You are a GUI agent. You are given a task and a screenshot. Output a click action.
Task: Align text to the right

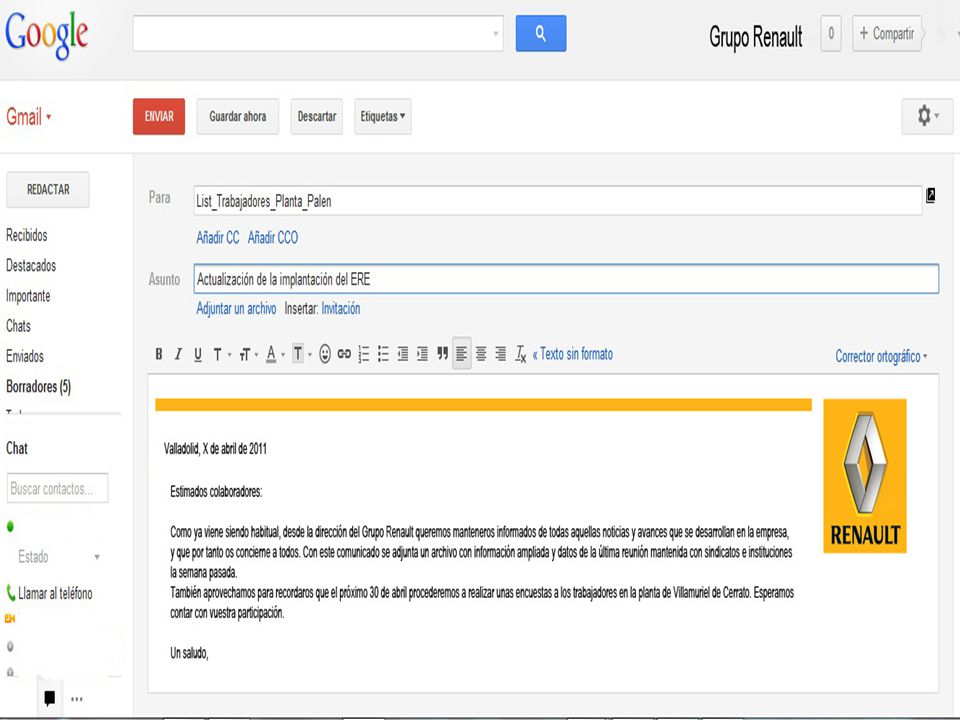click(501, 353)
